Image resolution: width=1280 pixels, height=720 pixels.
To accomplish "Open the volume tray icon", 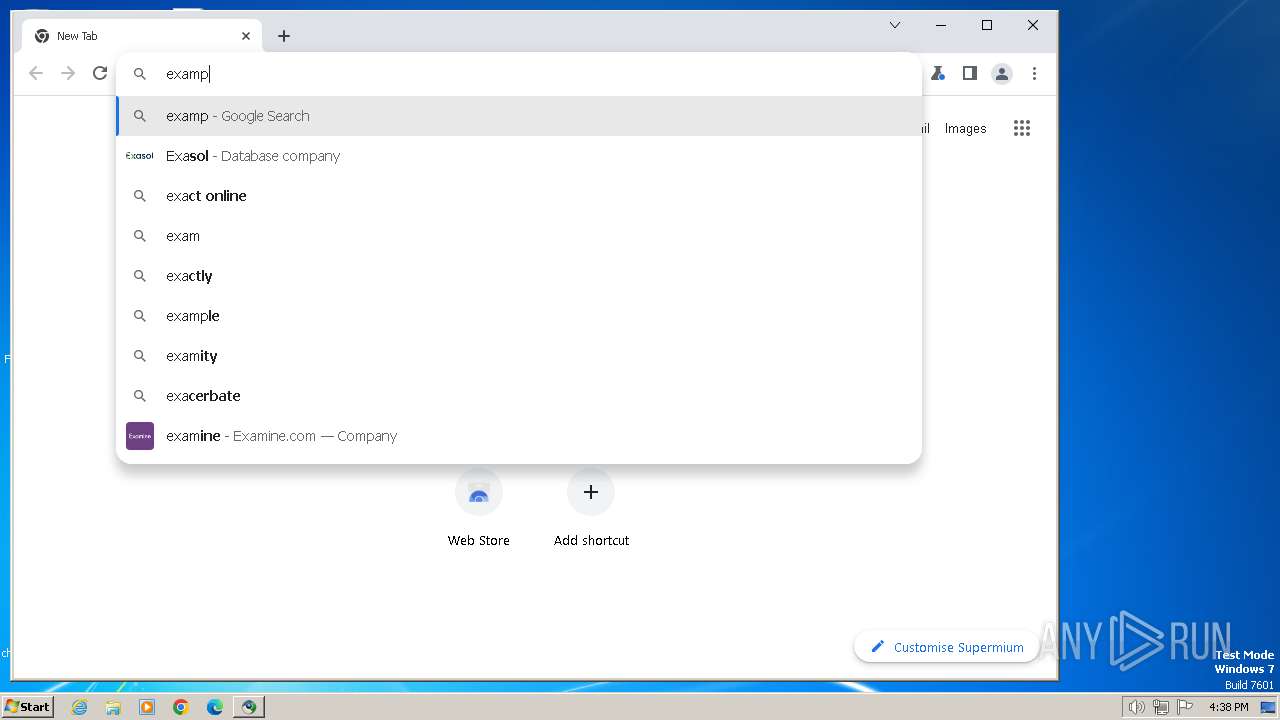I will click(x=1136, y=707).
